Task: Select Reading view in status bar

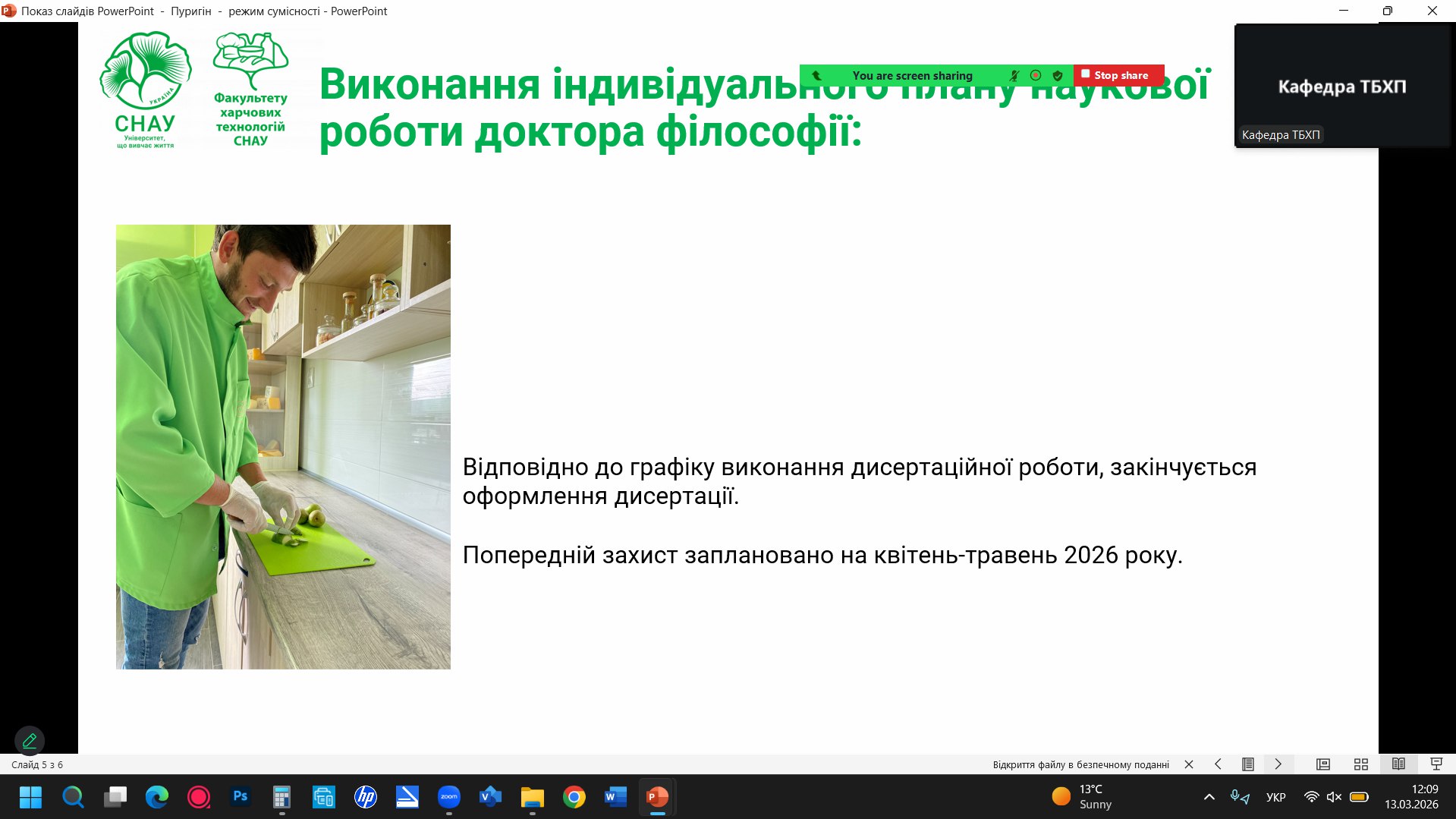Action: [1398, 764]
